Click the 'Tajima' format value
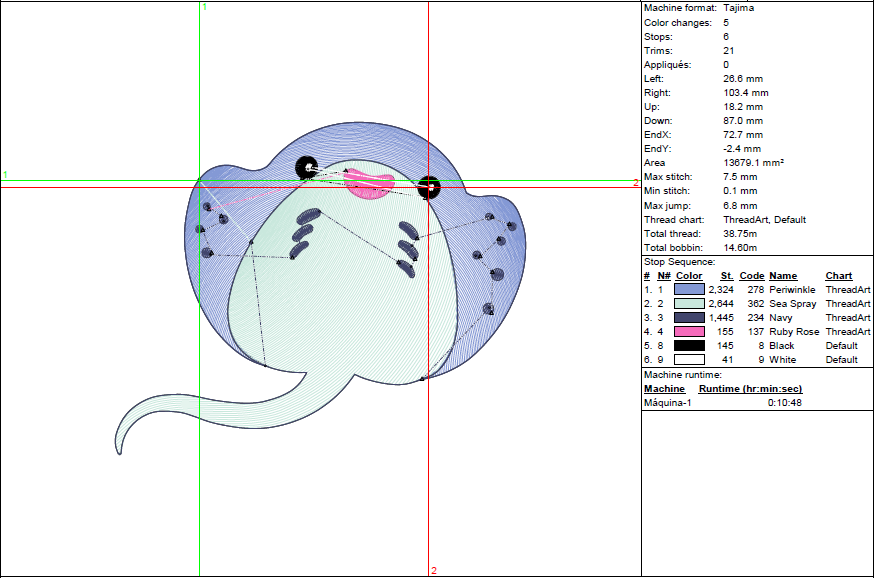Viewport: 874px width, 578px height. (x=739, y=8)
